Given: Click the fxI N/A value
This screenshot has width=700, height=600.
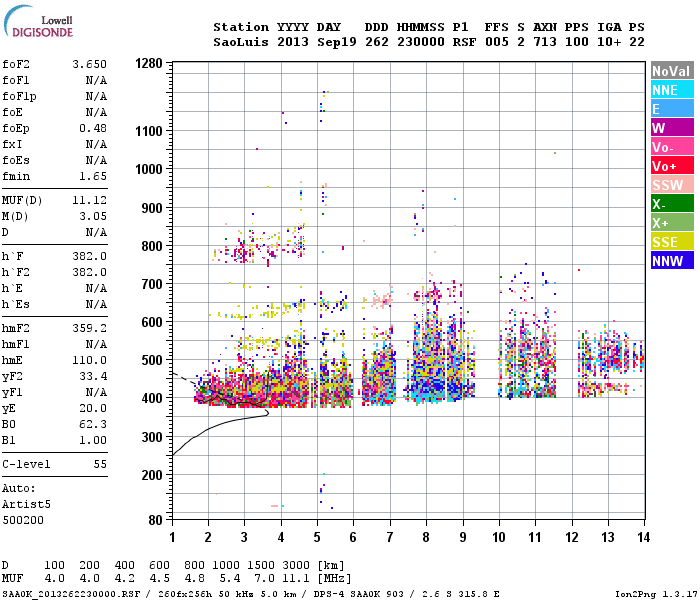Looking at the screenshot, I should click(96, 145).
